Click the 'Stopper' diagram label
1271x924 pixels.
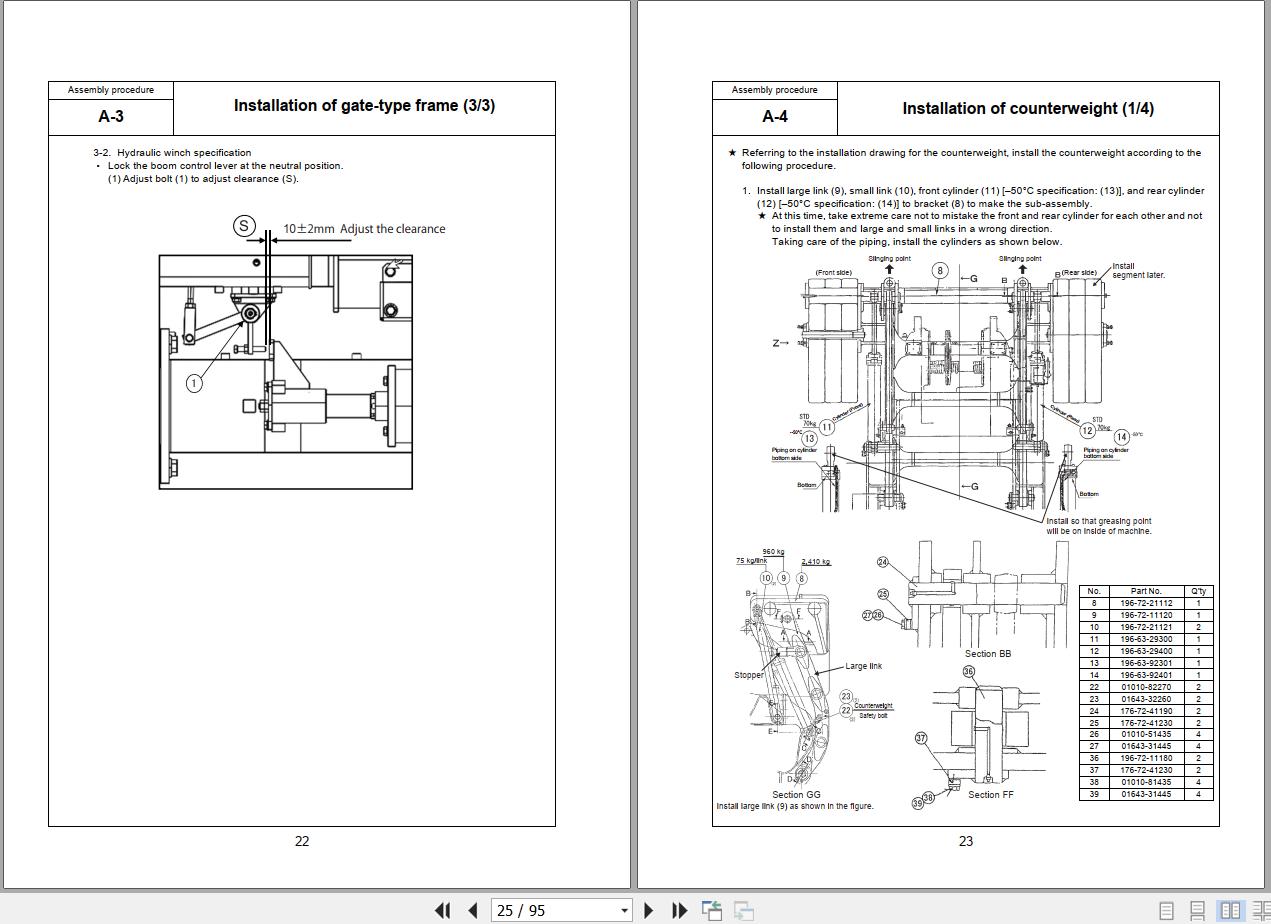click(749, 675)
